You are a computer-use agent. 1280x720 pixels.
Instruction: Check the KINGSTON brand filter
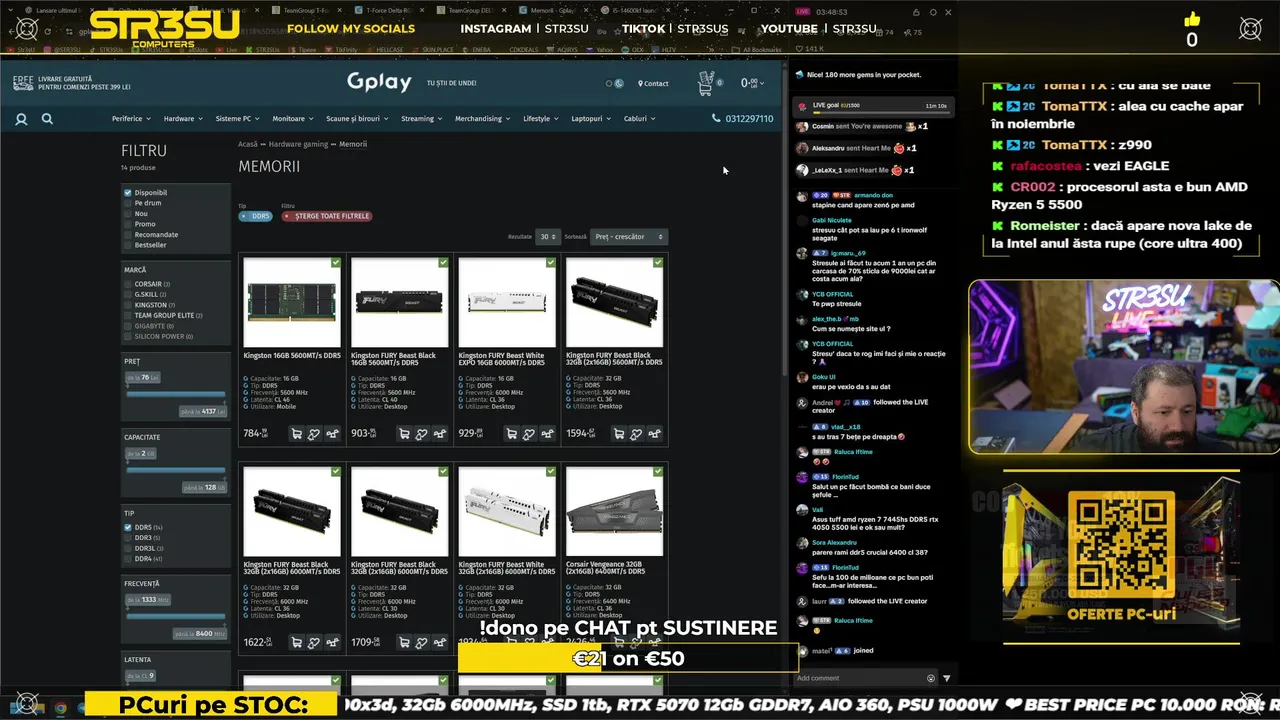[x=128, y=305]
